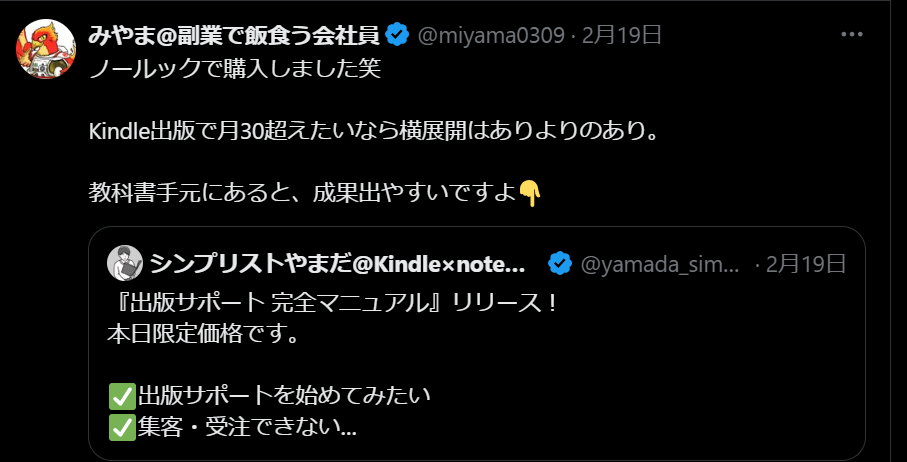Click the Kindle出版で月30超えたい sentence

(374, 132)
